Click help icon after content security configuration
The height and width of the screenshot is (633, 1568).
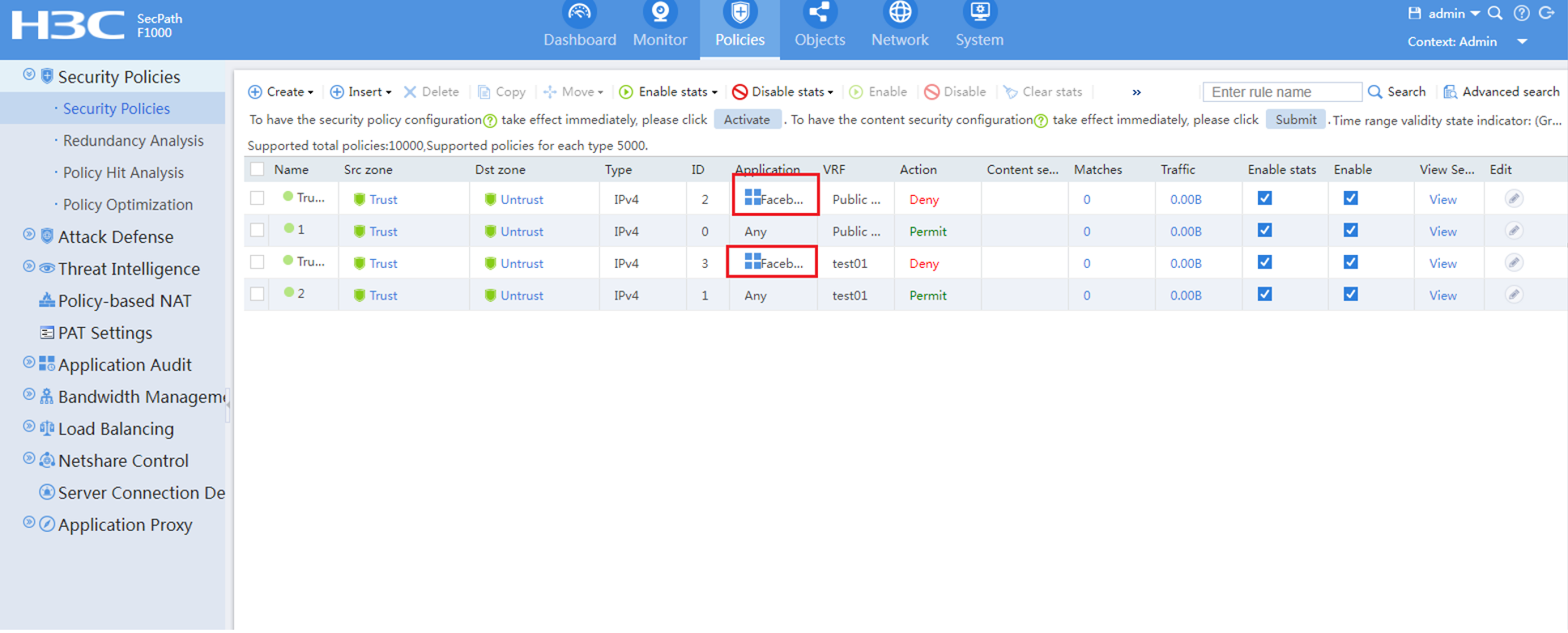[1041, 121]
